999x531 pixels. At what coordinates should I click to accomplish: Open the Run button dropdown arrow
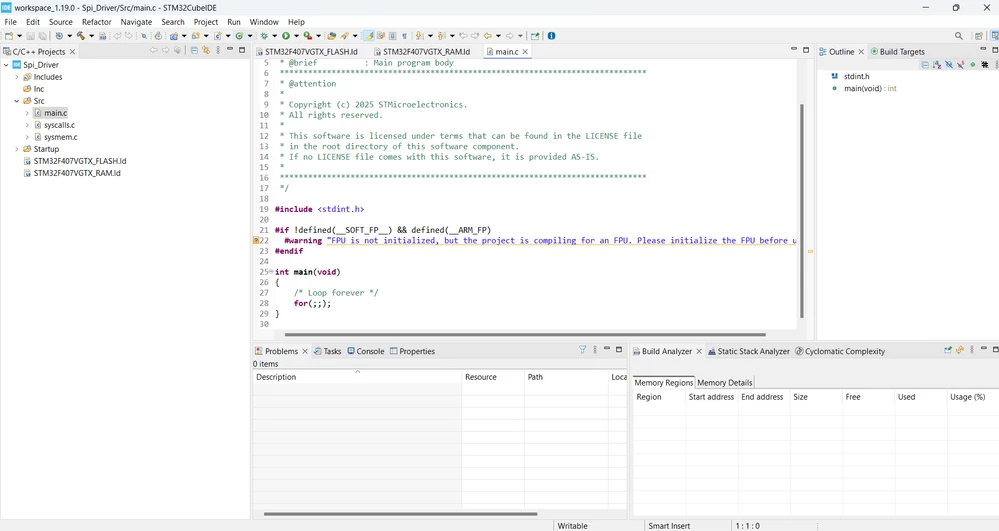click(x=296, y=36)
